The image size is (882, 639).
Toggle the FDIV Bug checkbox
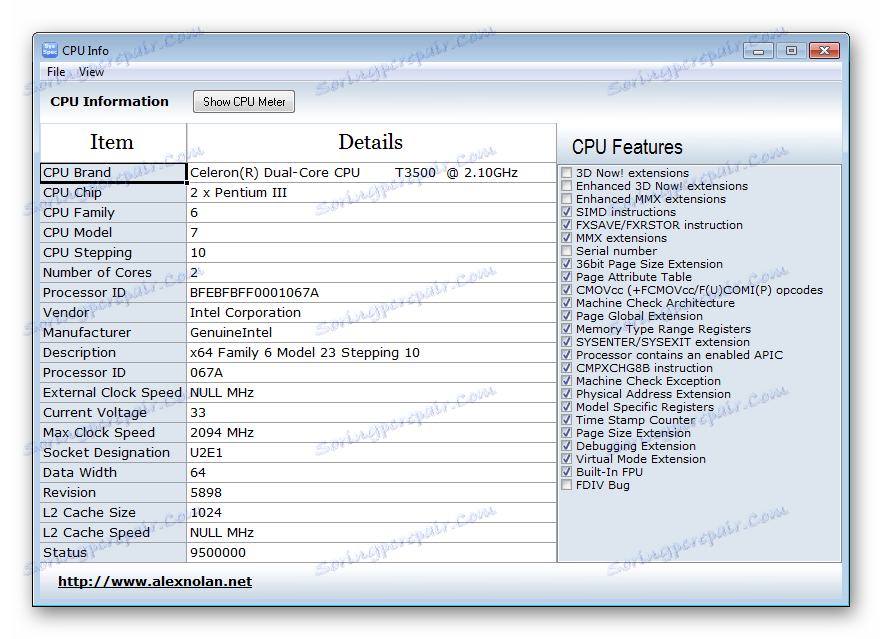pos(566,484)
